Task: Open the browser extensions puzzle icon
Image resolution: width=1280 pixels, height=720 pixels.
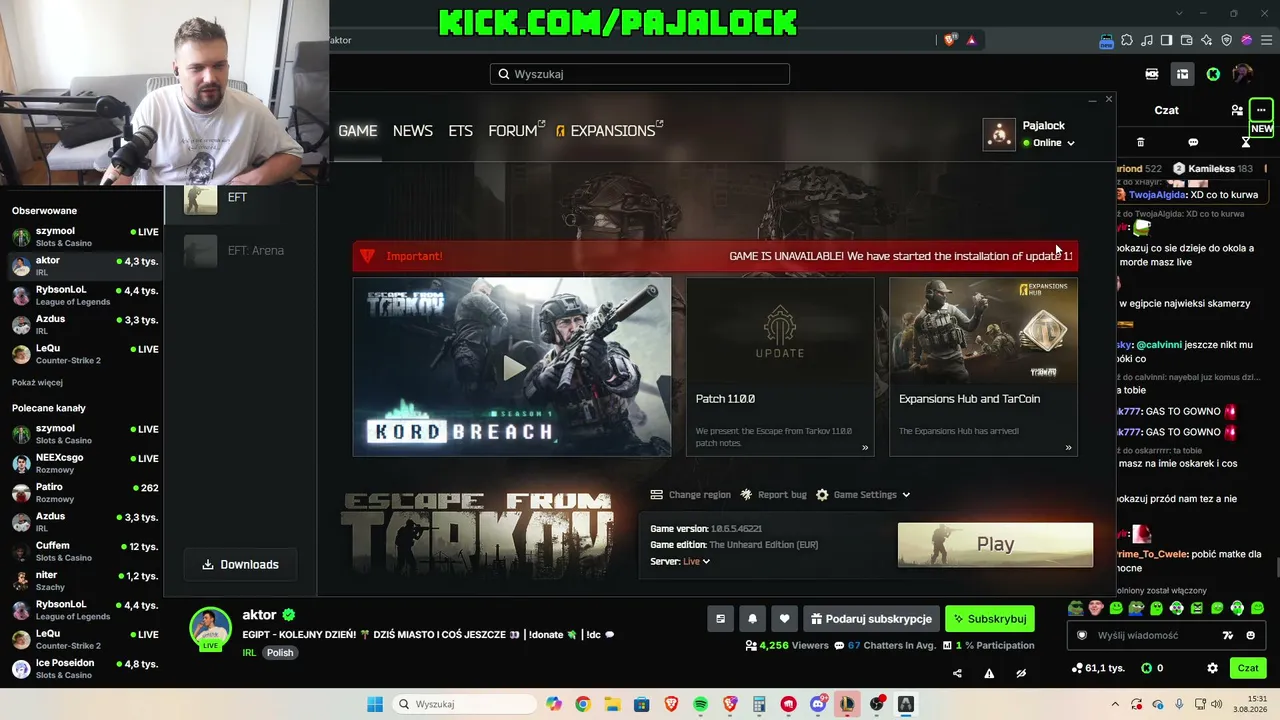Action: tap(1127, 40)
